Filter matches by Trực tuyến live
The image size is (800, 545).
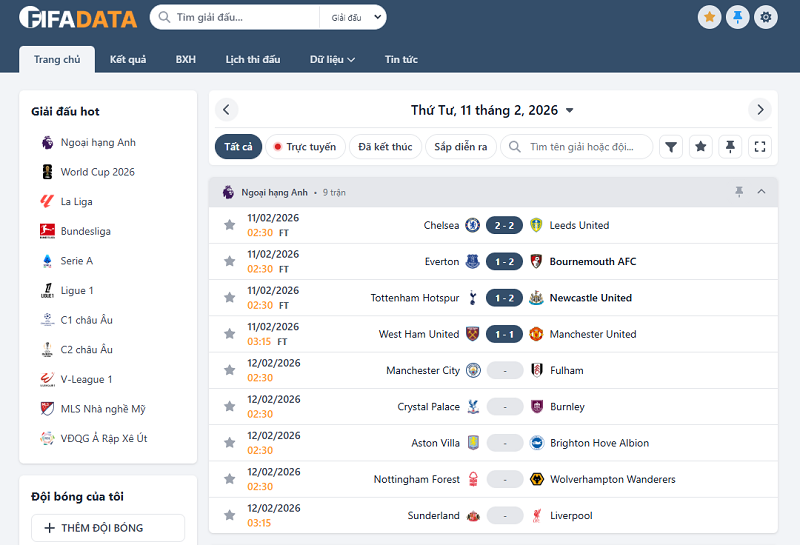[x=306, y=147]
